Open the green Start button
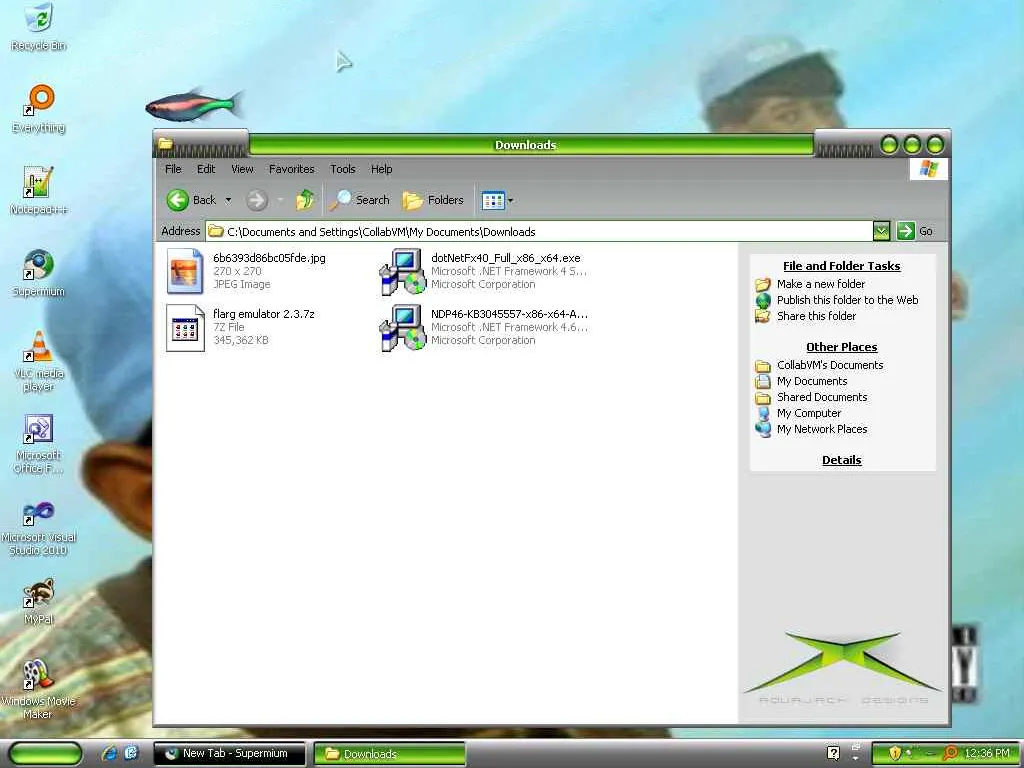1024x768 pixels. (x=45, y=754)
